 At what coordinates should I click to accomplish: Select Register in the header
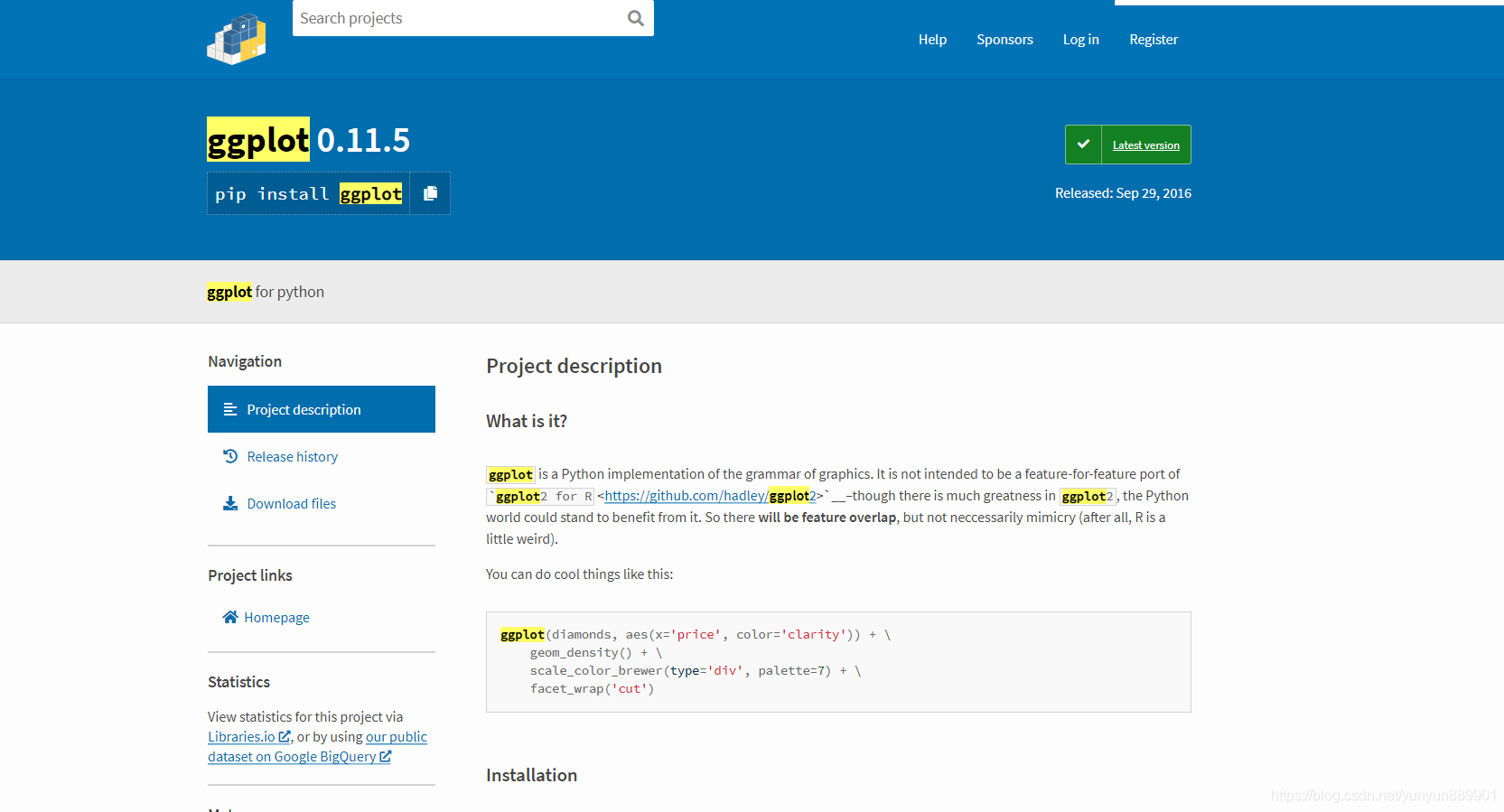[1153, 40]
